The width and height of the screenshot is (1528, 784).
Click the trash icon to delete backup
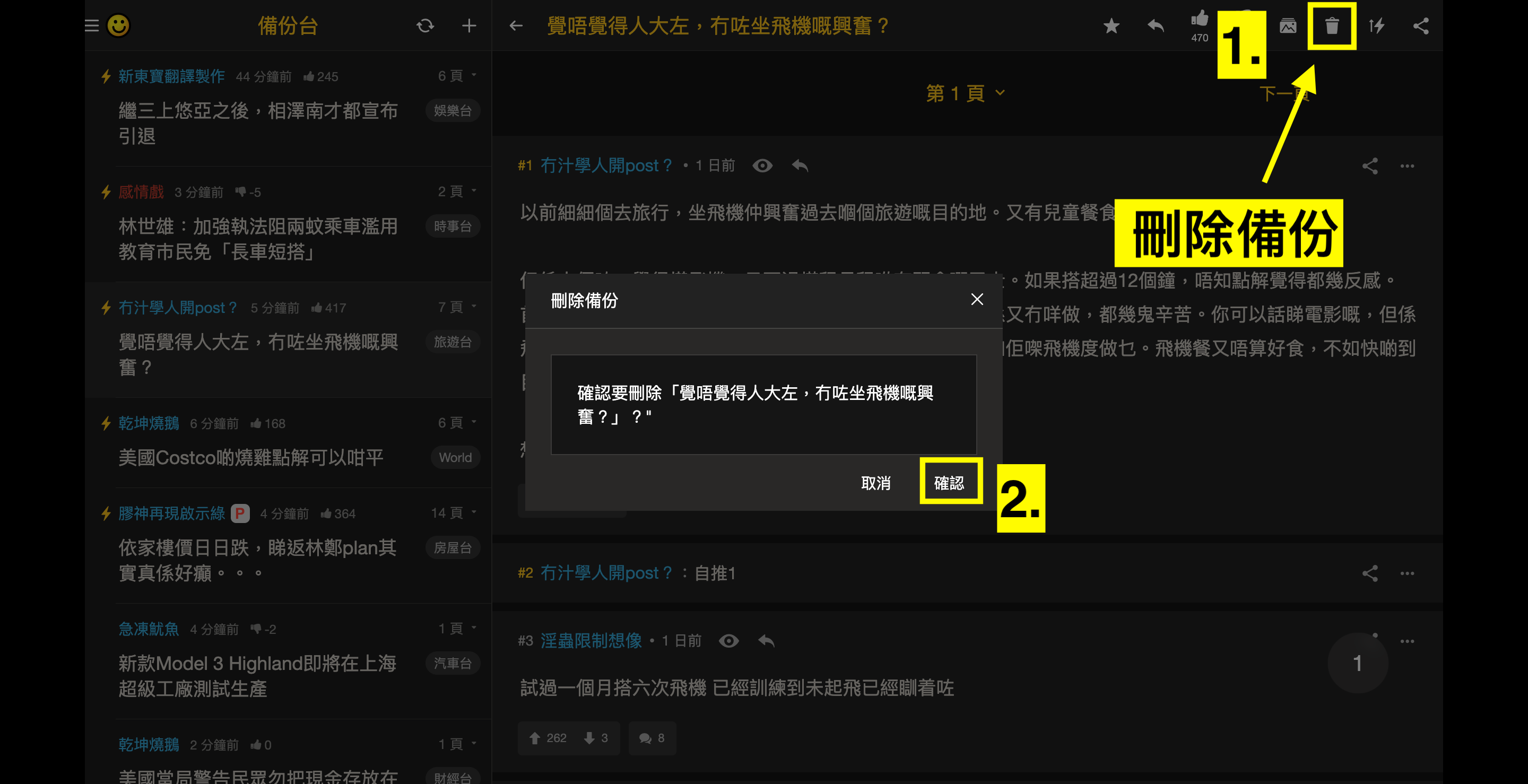tap(1332, 25)
